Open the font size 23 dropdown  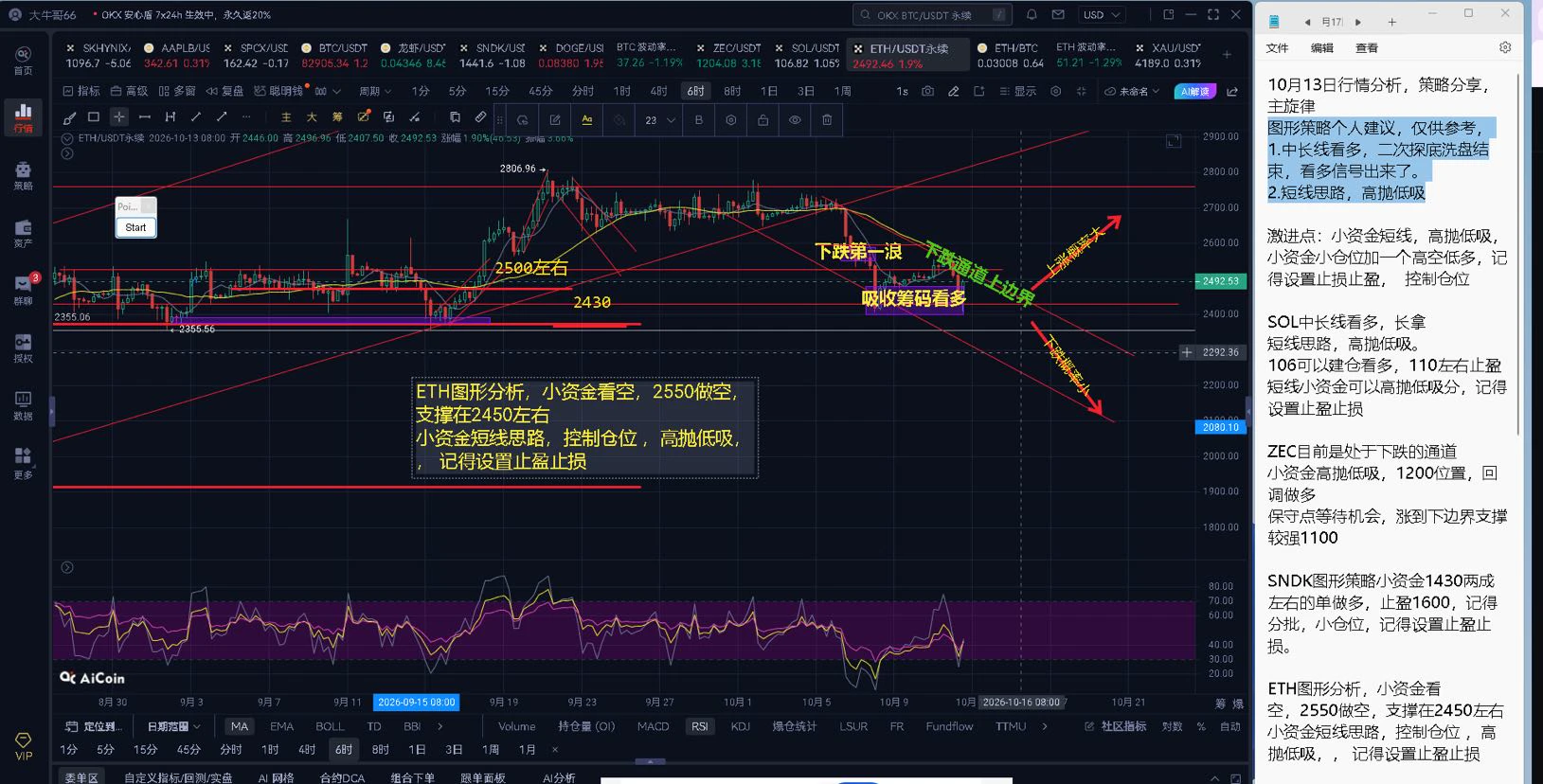[659, 120]
